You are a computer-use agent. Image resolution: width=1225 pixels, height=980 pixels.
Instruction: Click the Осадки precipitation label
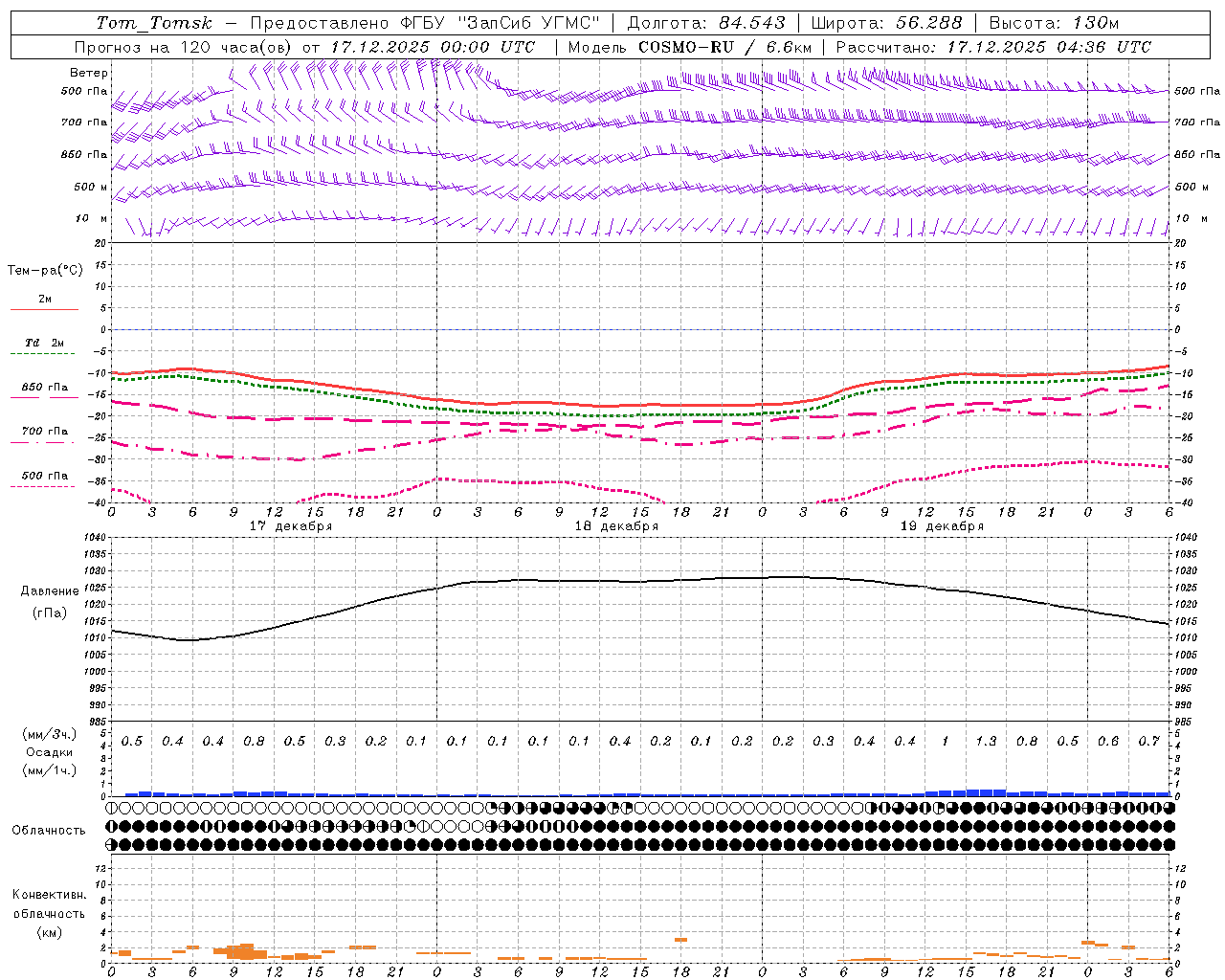49,752
